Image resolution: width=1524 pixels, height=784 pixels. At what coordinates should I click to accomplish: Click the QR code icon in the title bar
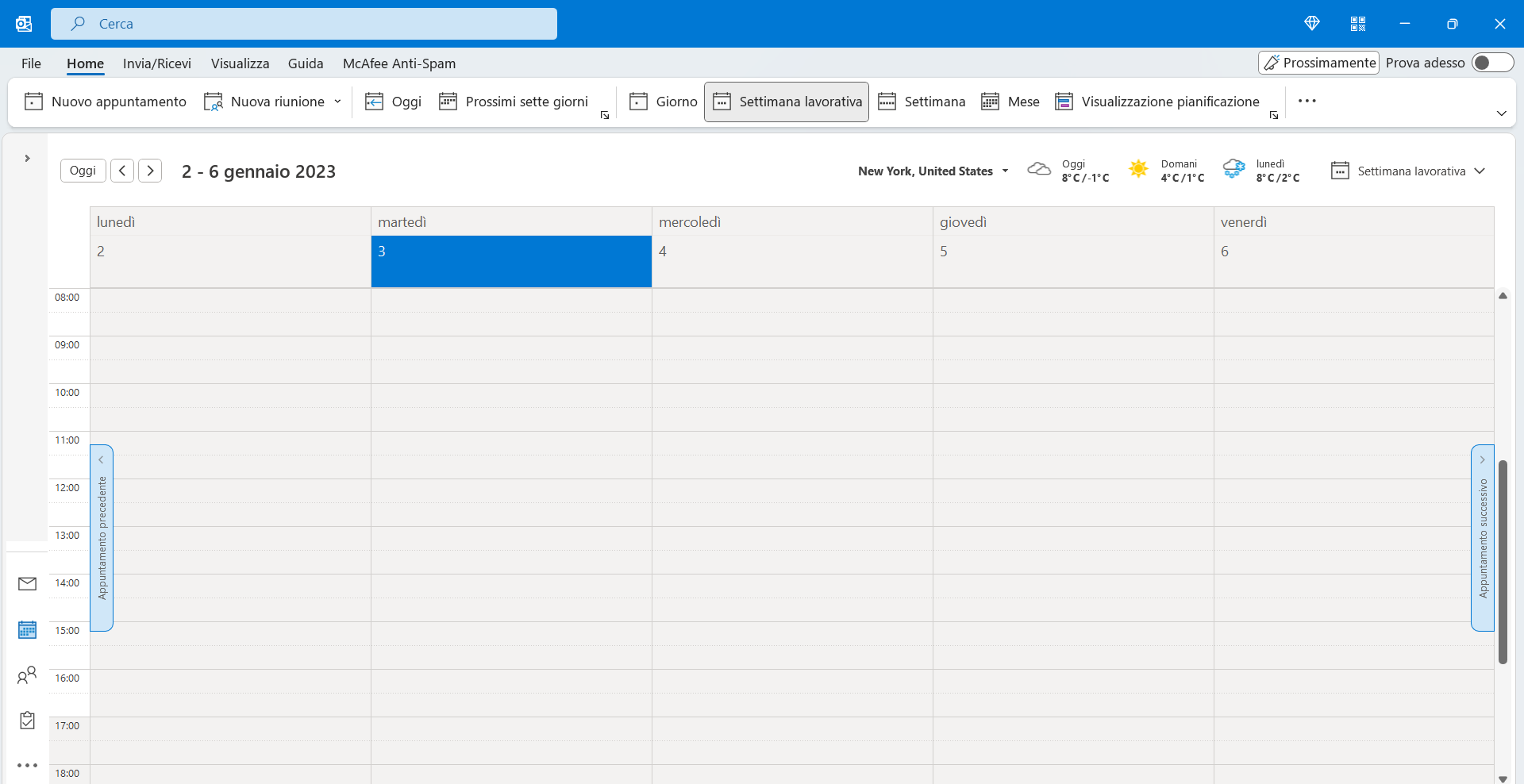pos(1357,24)
